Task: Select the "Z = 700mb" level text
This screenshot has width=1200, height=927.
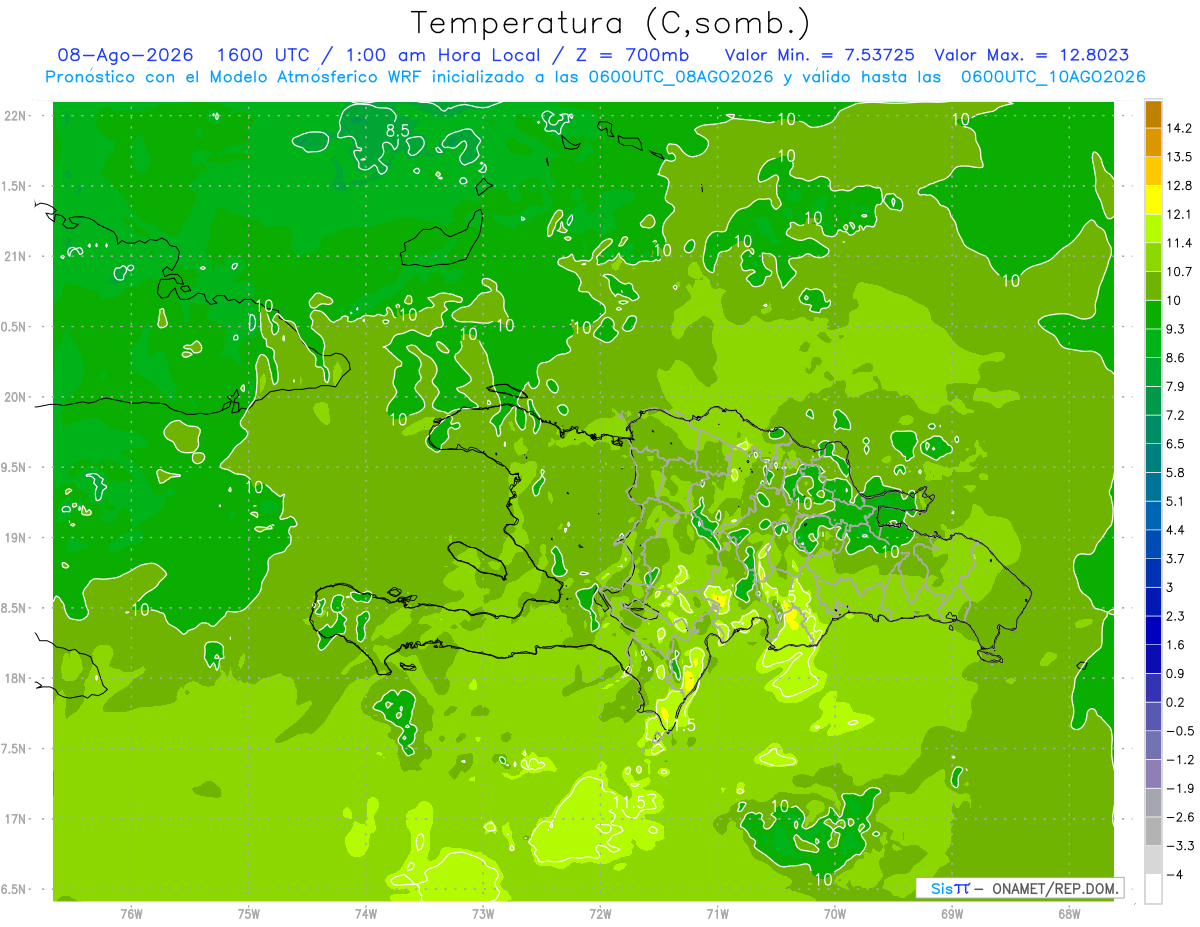Action: point(633,55)
